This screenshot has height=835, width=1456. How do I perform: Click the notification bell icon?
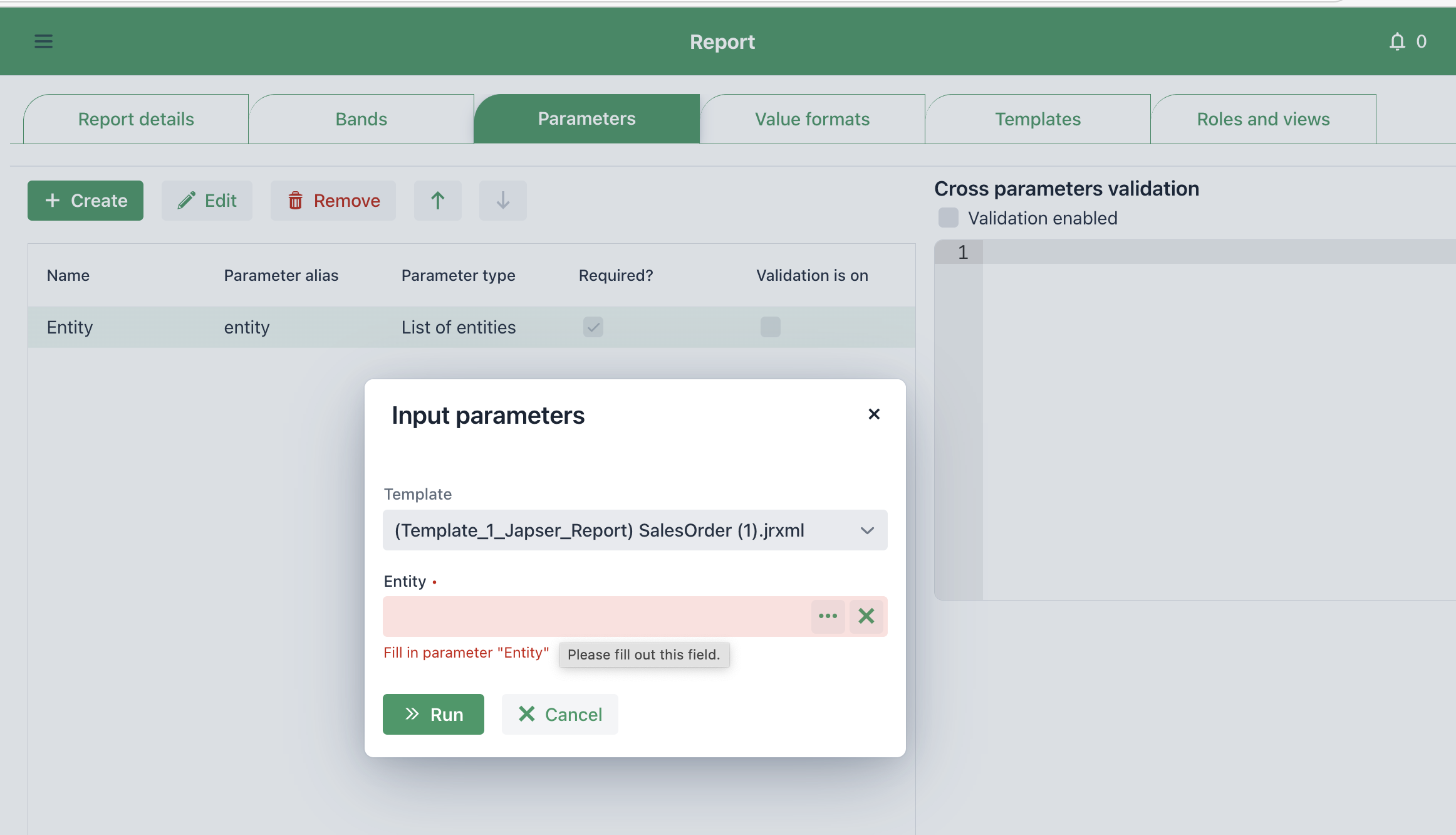click(x=1397, y=41)
